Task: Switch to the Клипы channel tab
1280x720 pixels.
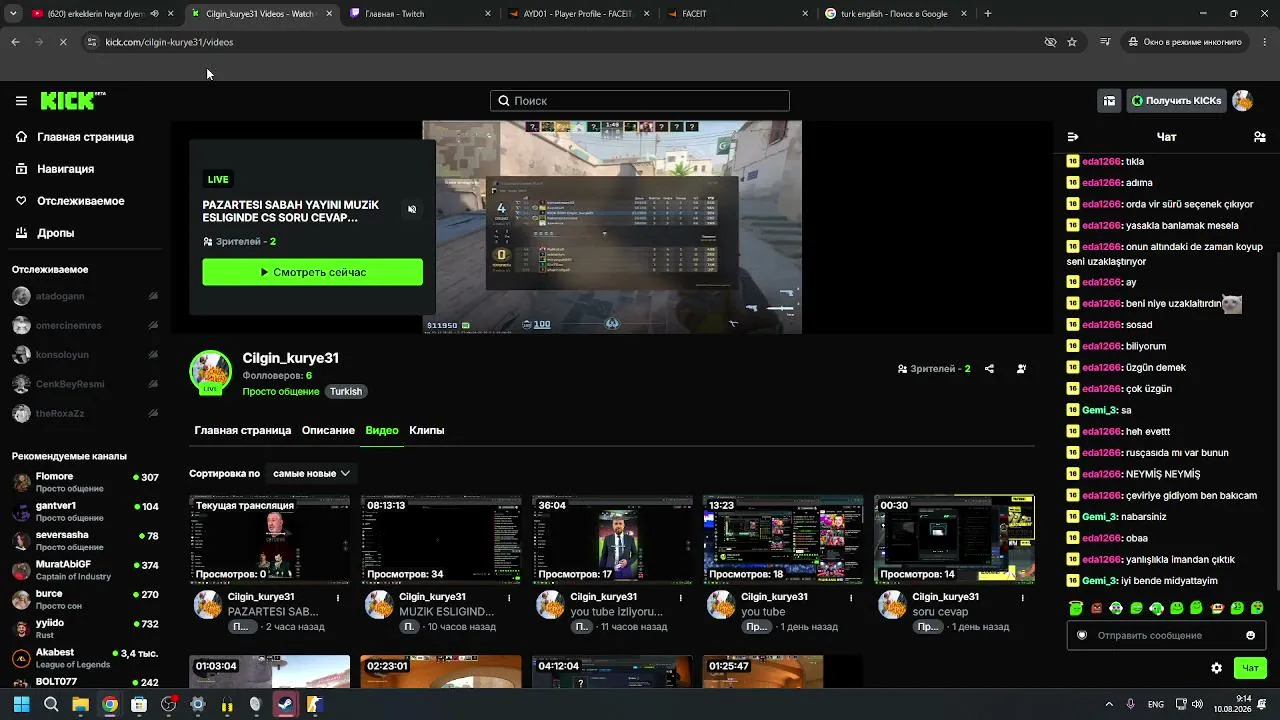Action: click(x=427, y=430)
